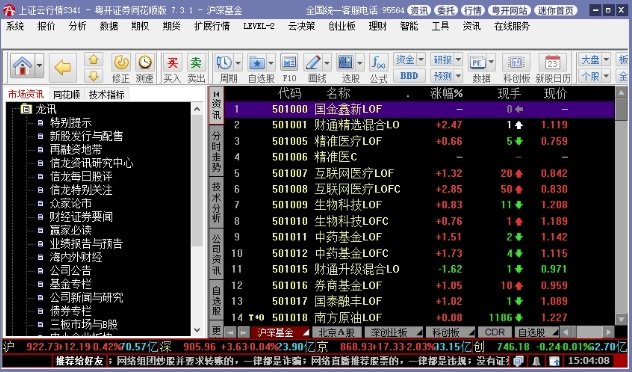
Task: Open the 选股 stock screener icon
Action: coord(345,63)
